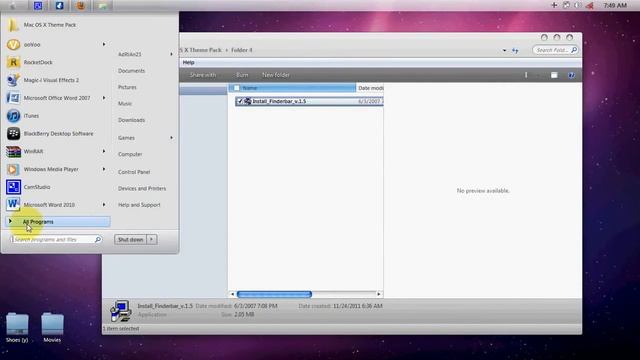Click Share with in Explorer toolbar
640x360 pixels.
click(203, 75)
